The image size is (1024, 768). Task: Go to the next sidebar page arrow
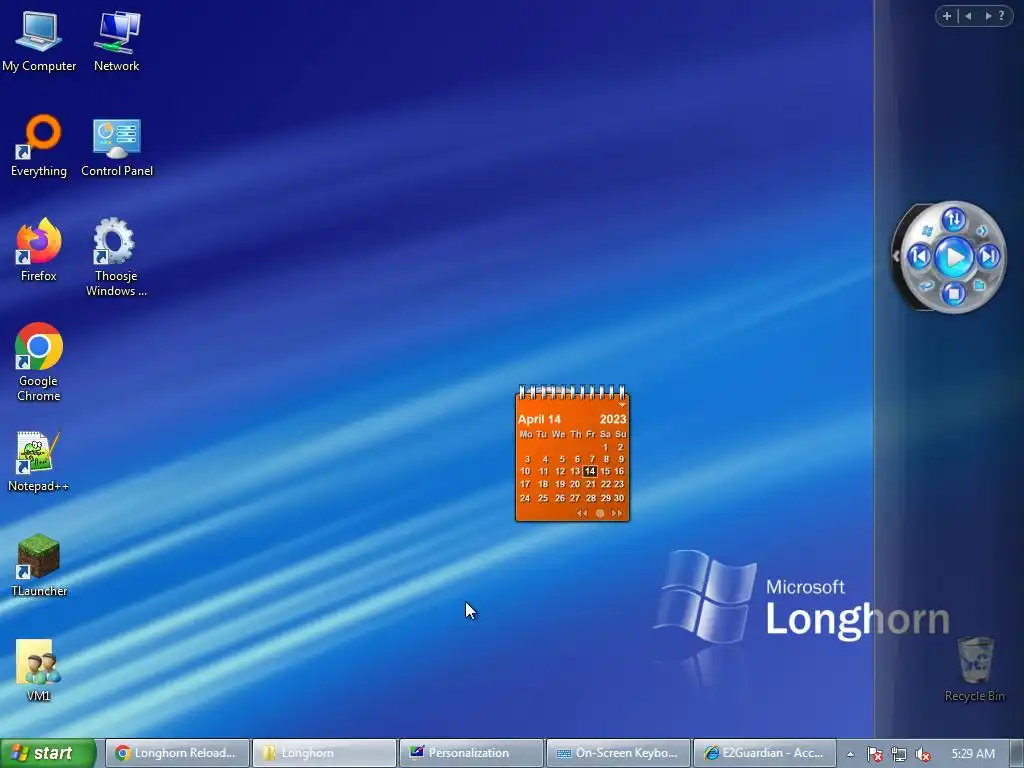coord(988,16)
